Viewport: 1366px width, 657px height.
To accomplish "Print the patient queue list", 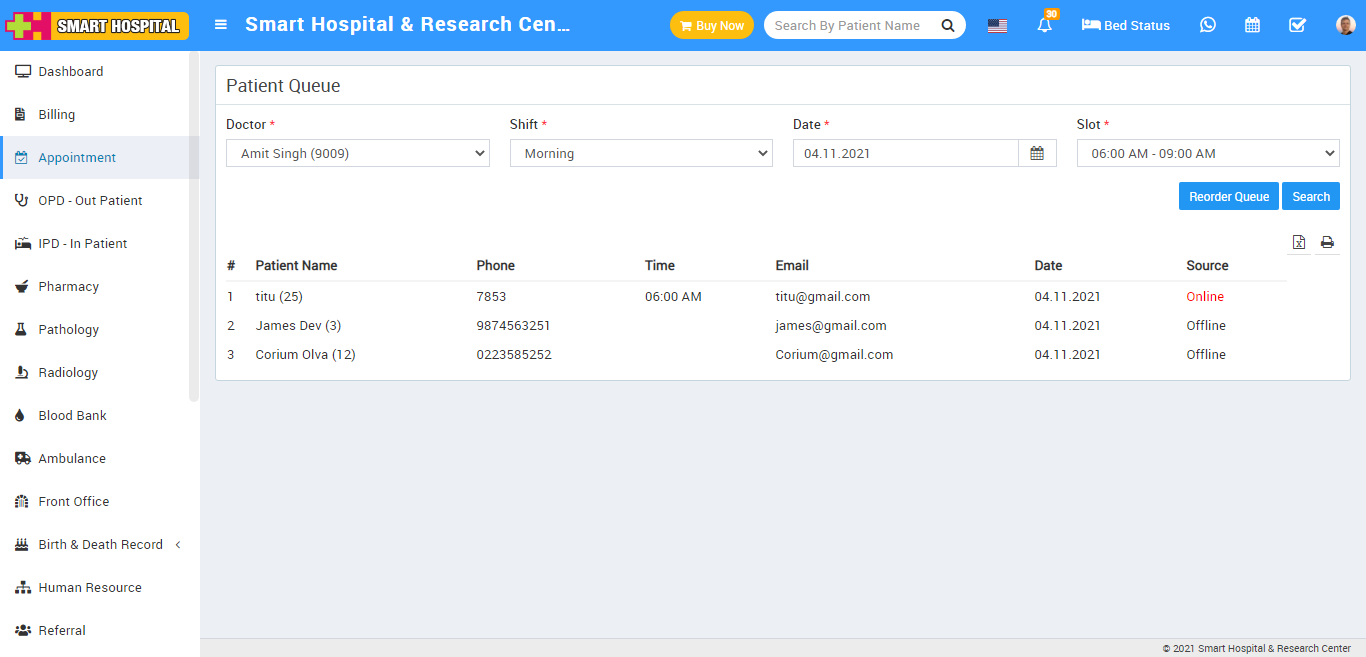I will tap(1327, 242).
